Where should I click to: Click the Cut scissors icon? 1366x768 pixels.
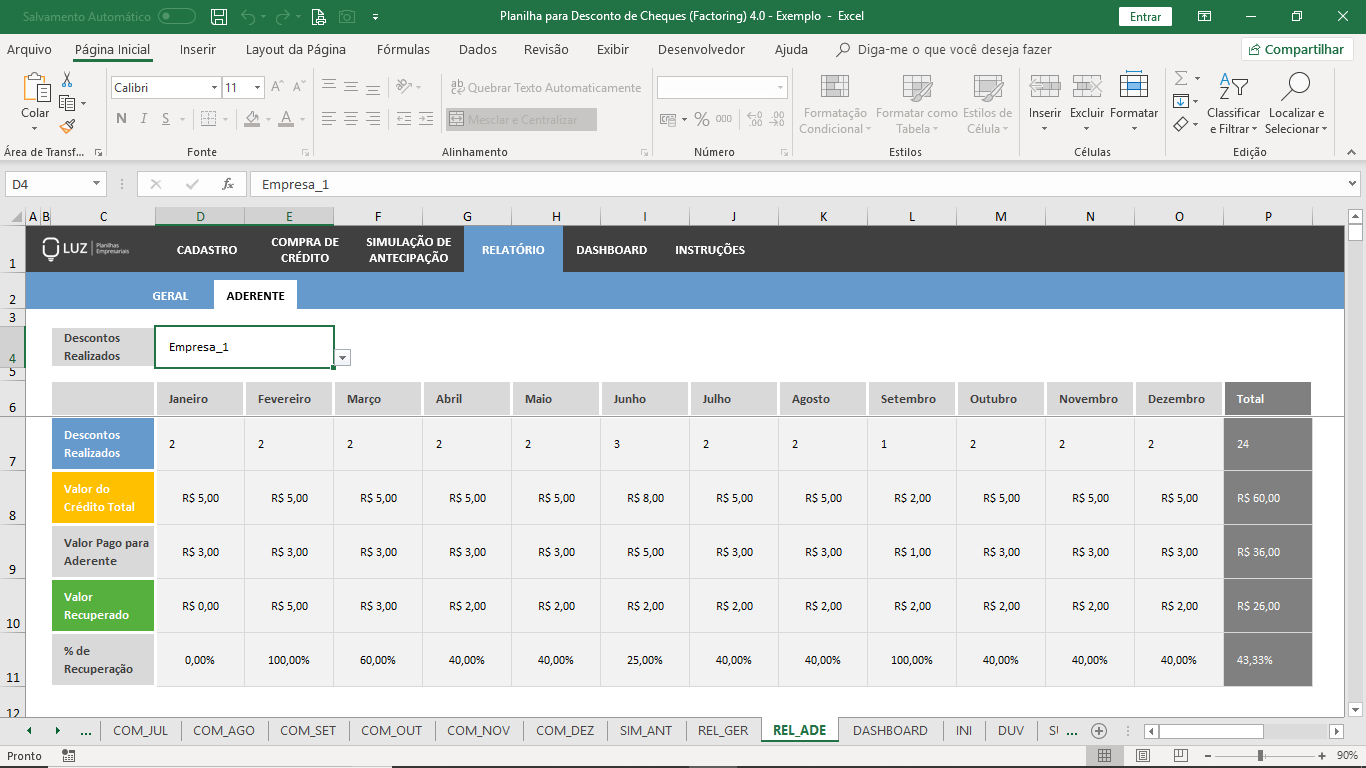click(x=66, y=79)
